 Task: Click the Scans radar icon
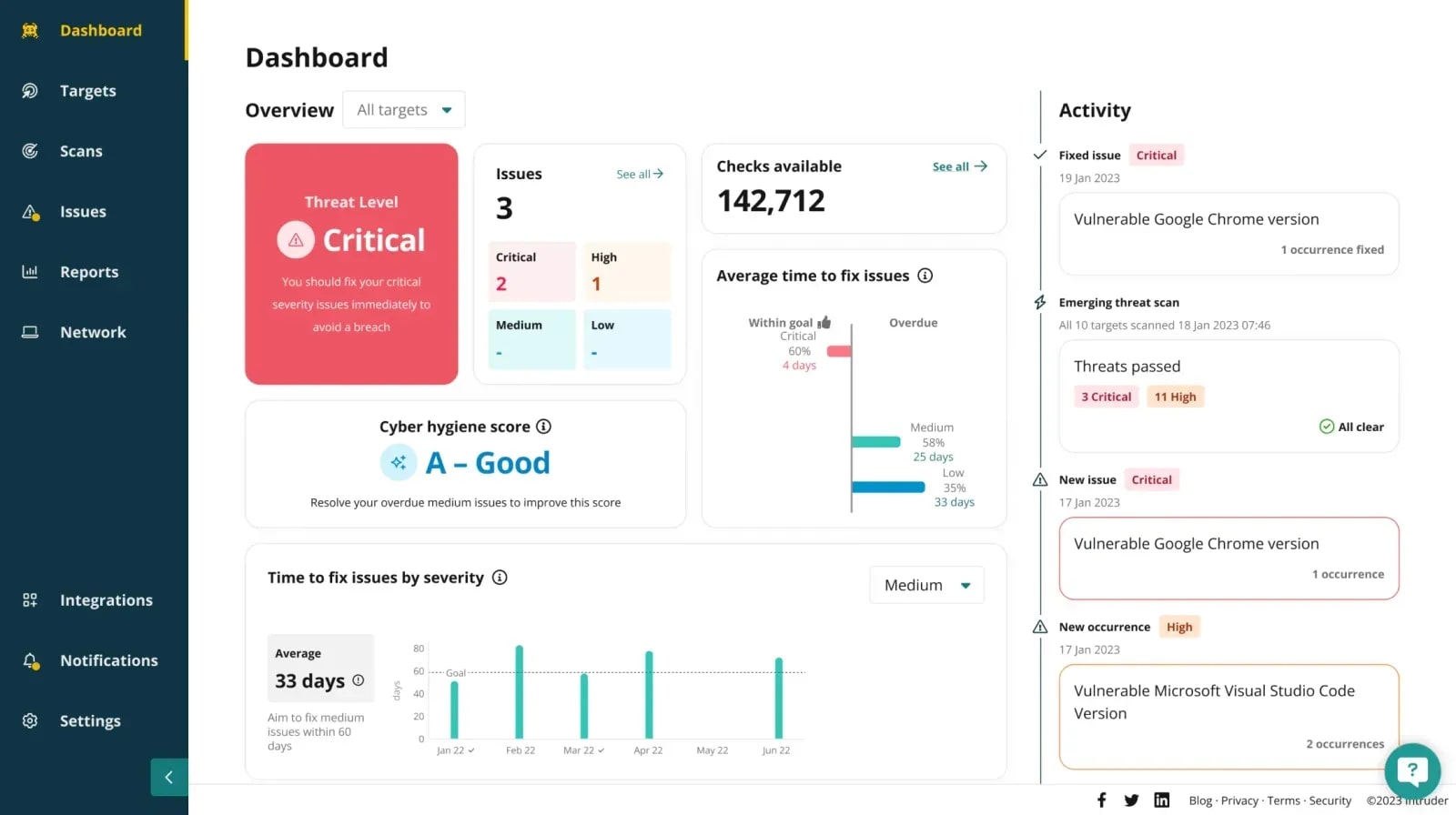(30, 151)
